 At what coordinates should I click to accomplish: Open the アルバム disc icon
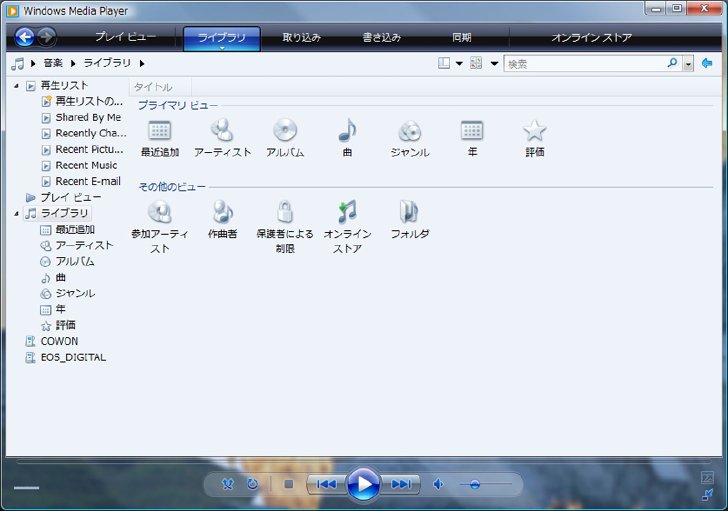pyautogui.click(x=285, y=129)
